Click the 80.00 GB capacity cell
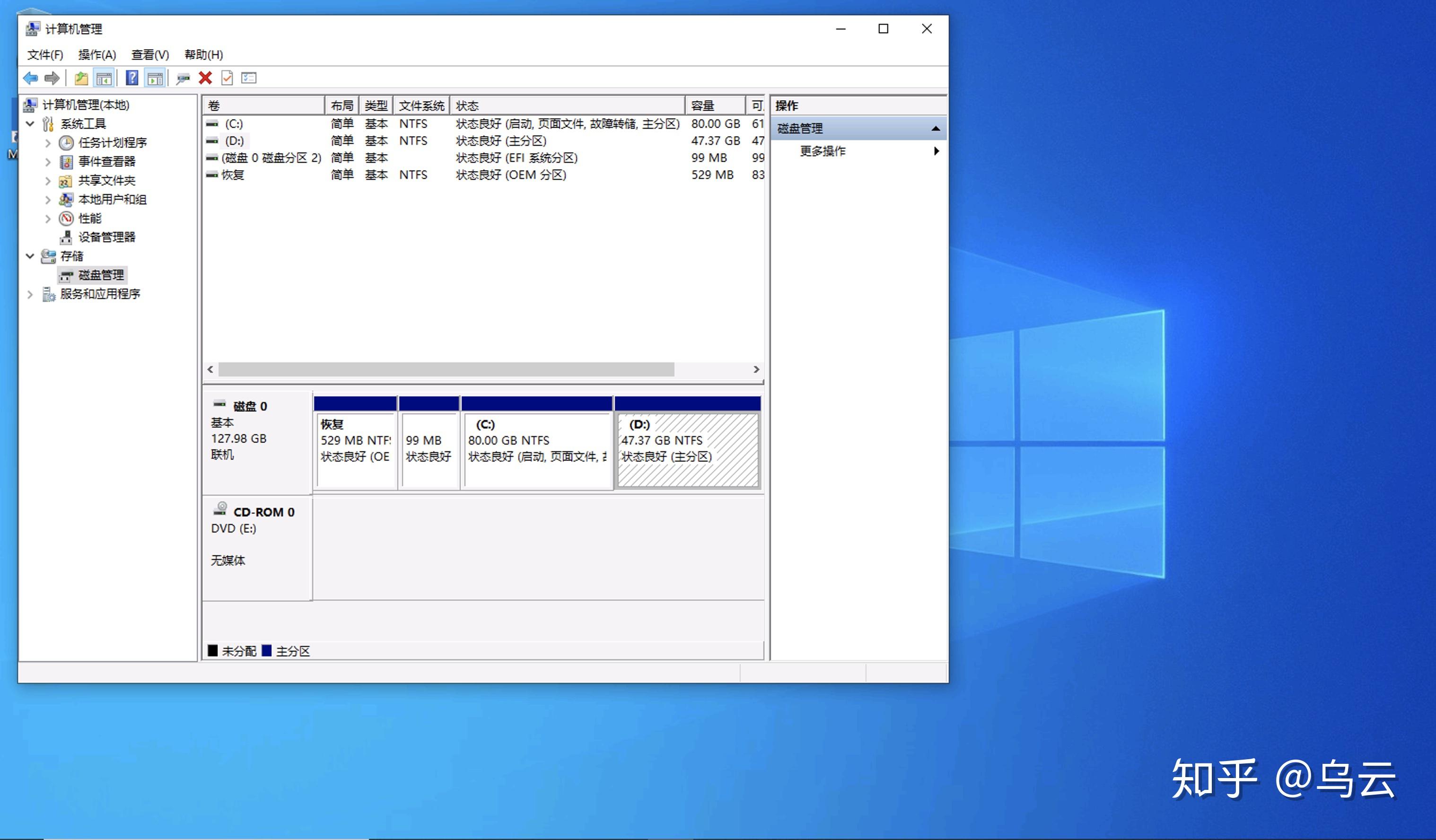This screenshot has width=1436, height=840. (716, 123)
